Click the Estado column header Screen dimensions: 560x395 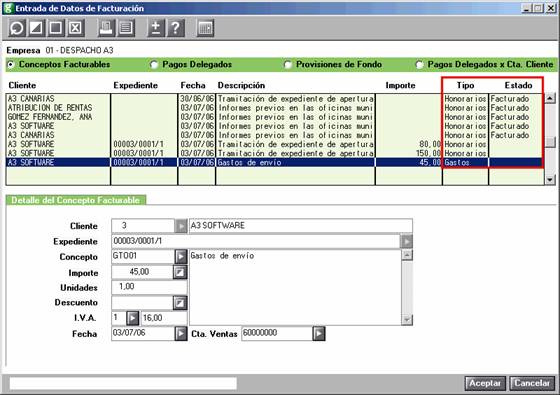(x=518, y=85)
